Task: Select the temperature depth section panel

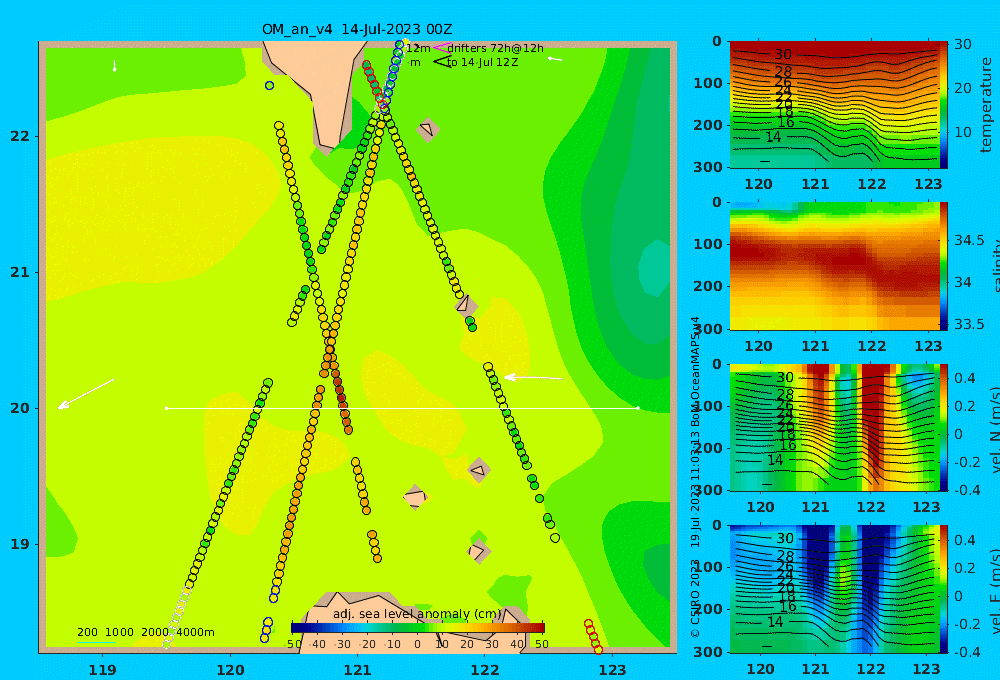Action: pos(834,105)
